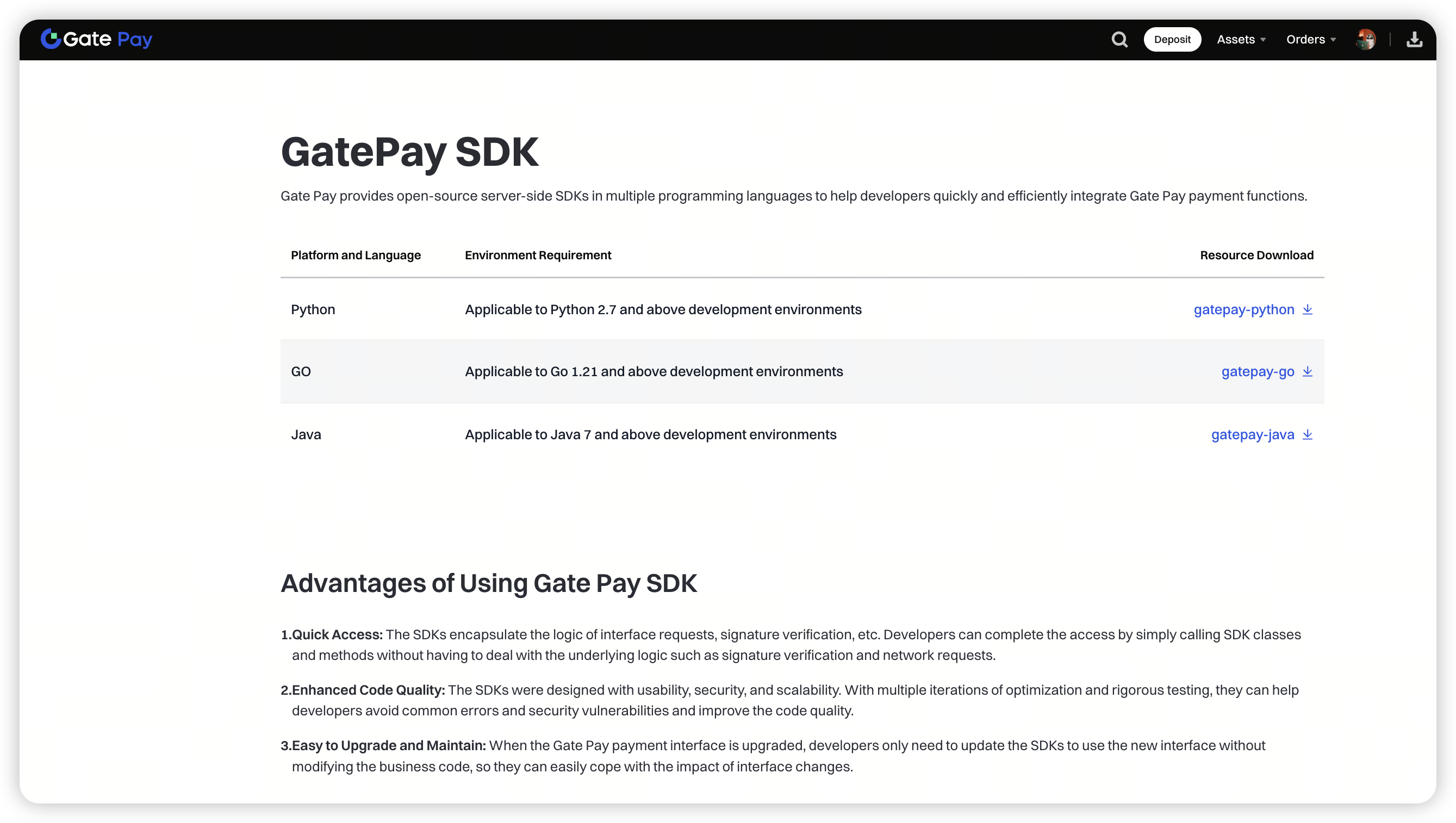Click the Resource Download column header
This screenshot has width=1456, height=823.
click(x=1256, y=255)
